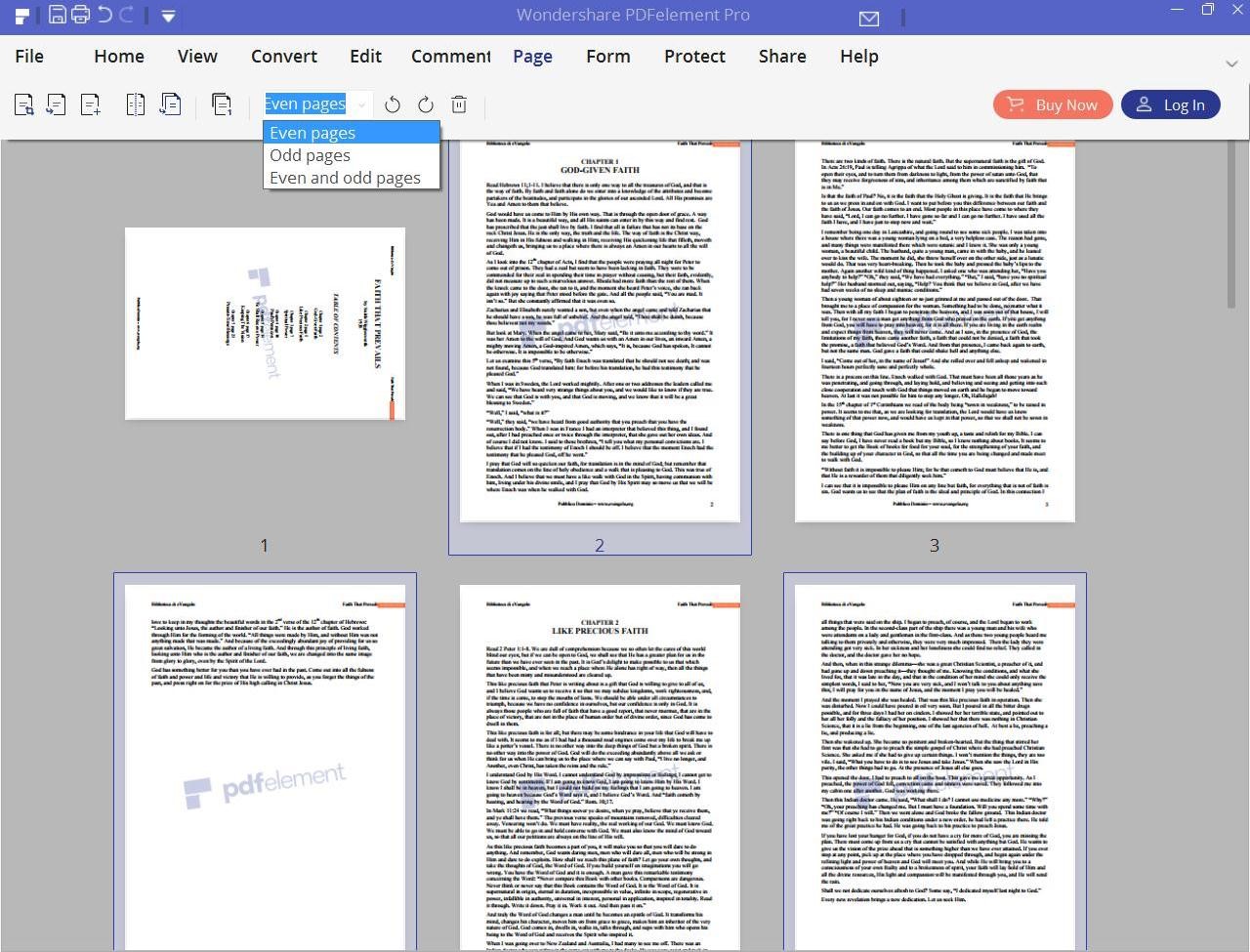Open the Edit tab
This screenshot has height=952, width=1250.
[366, 56]
